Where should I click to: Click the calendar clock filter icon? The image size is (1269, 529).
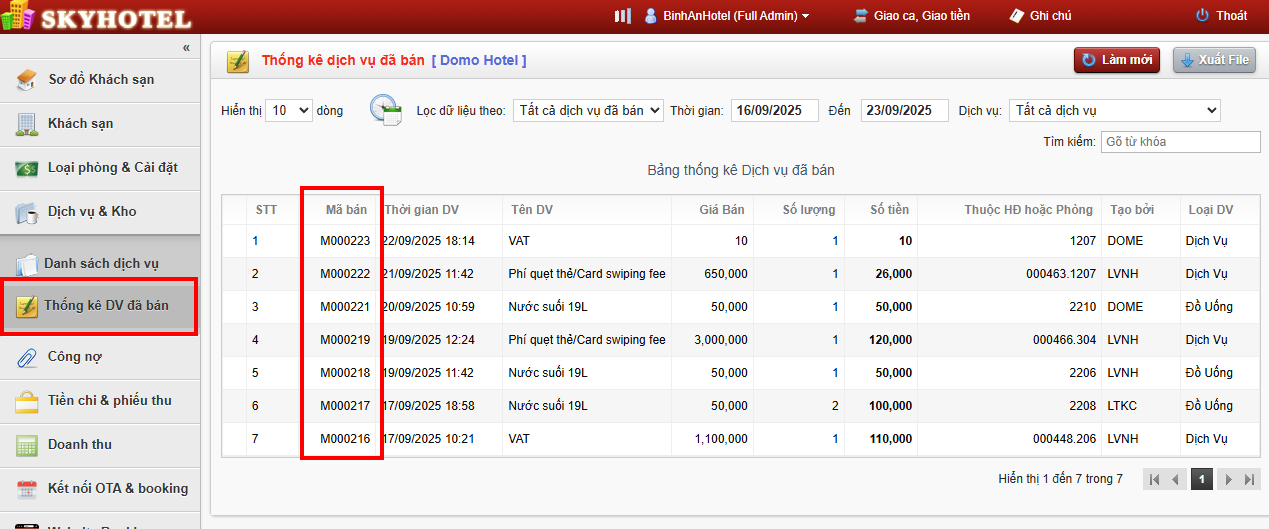click(385, 110)
